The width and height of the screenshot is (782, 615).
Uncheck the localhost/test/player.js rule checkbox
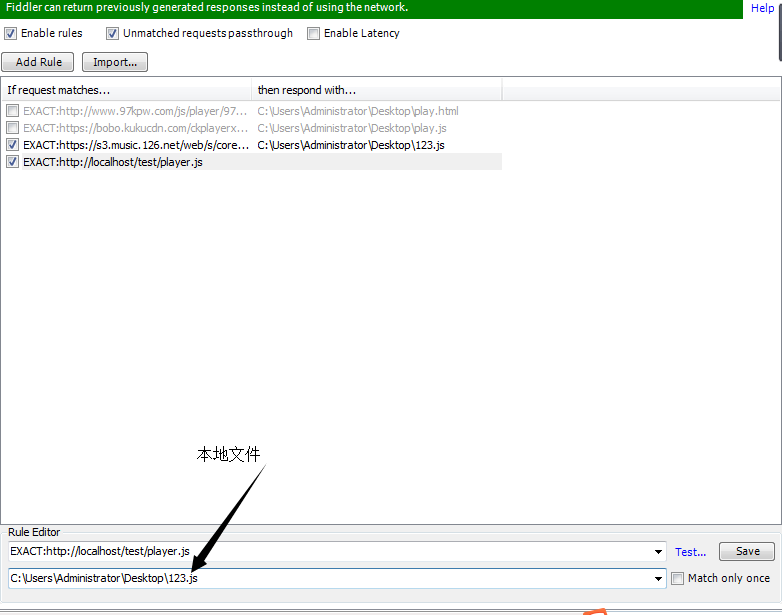(12, 162)
